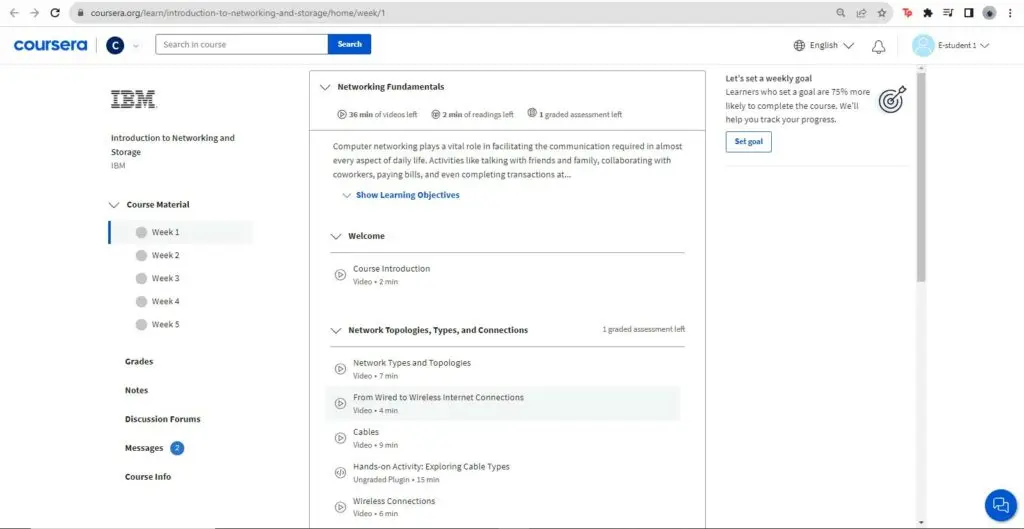Open the Cables video
Viewport: 1024px width, 529px height.
tap(366, 432)
